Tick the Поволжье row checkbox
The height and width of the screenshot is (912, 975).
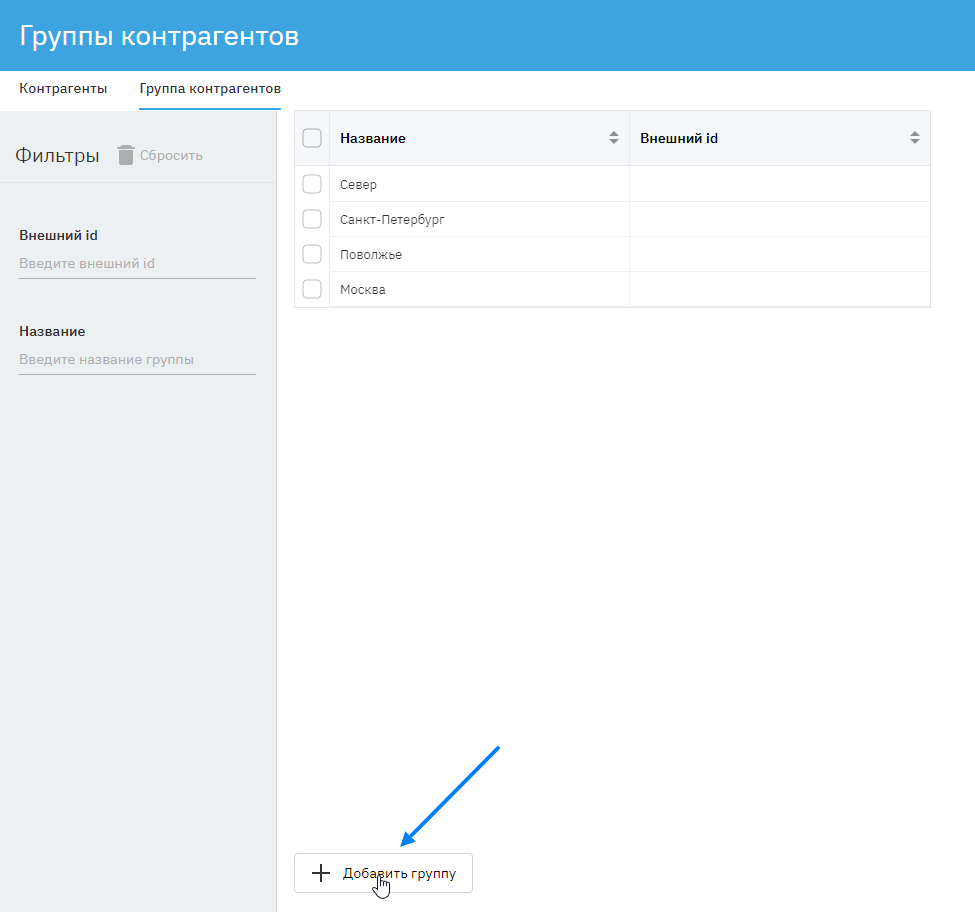pyautogui.click(x=312, y=254)
